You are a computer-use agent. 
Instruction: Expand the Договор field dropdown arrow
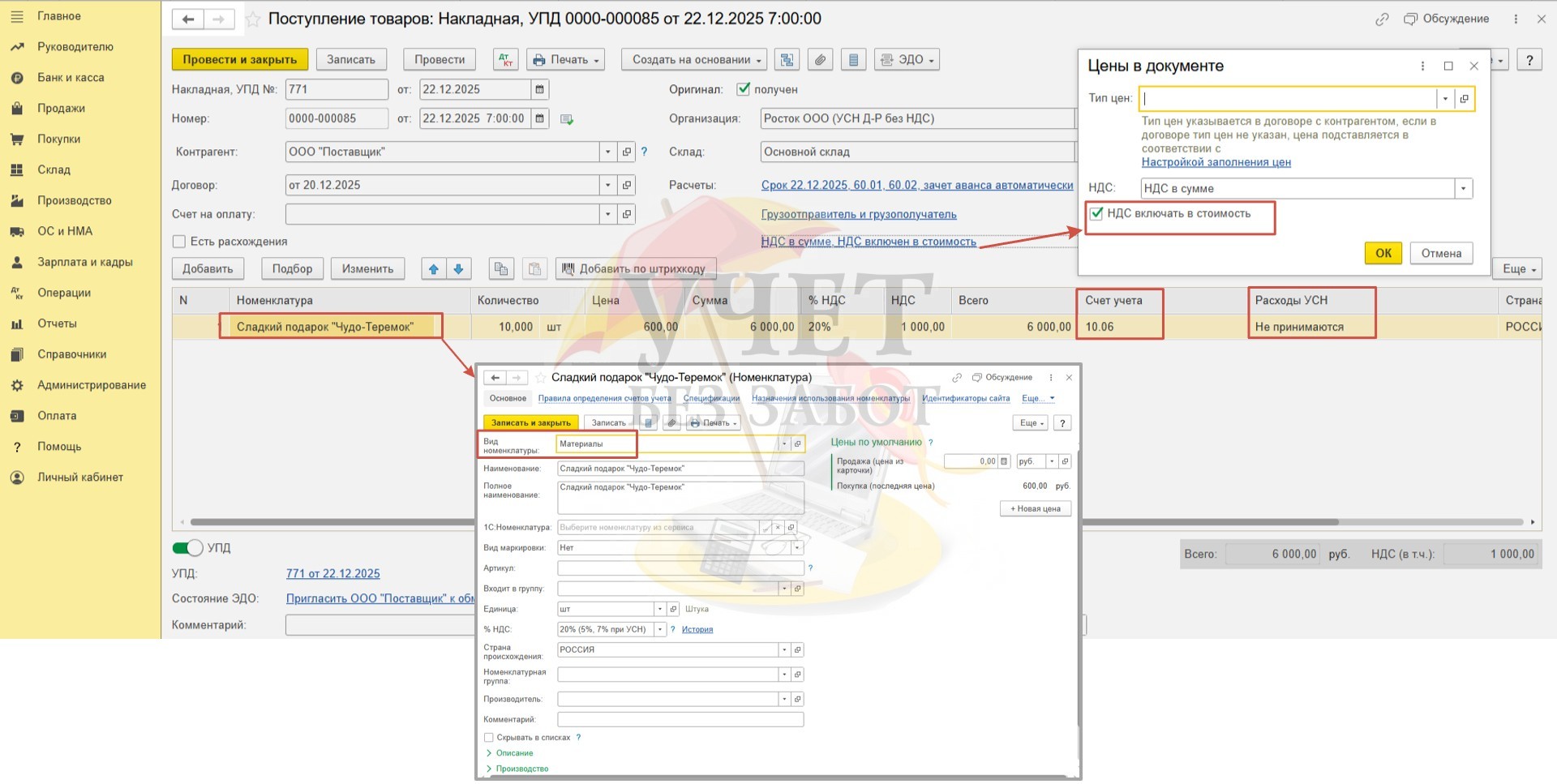(x=607, y=185)
